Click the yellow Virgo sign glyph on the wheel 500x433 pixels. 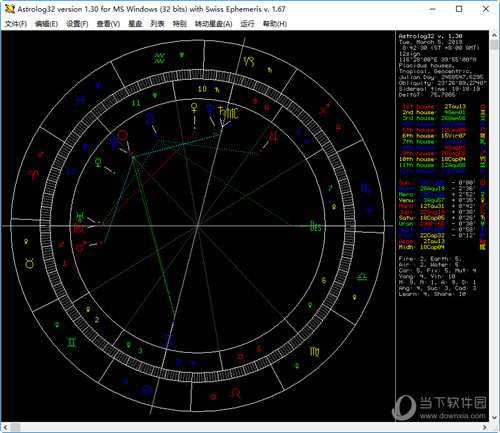[x=314, y=351]
